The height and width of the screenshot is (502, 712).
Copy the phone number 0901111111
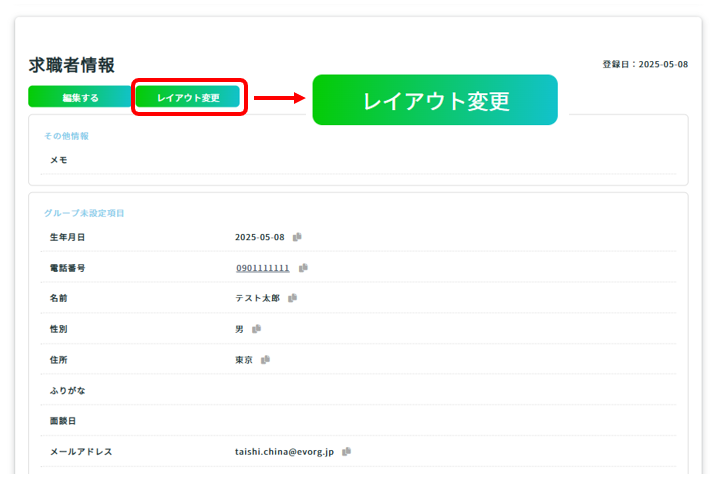303,268
